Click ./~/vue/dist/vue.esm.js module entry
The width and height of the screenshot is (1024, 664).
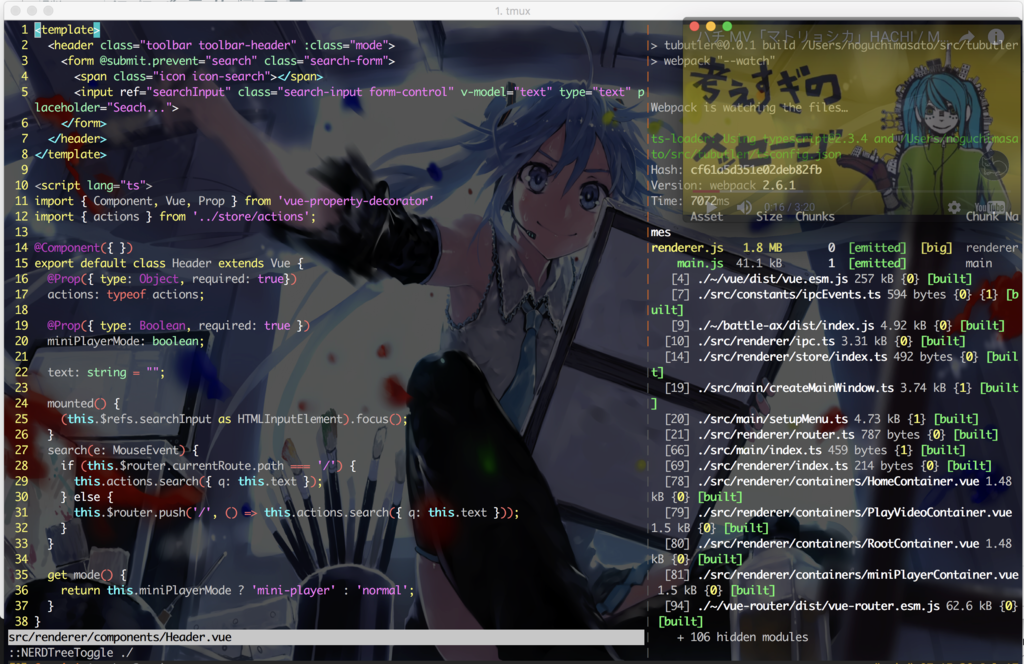tap(772, 279)
